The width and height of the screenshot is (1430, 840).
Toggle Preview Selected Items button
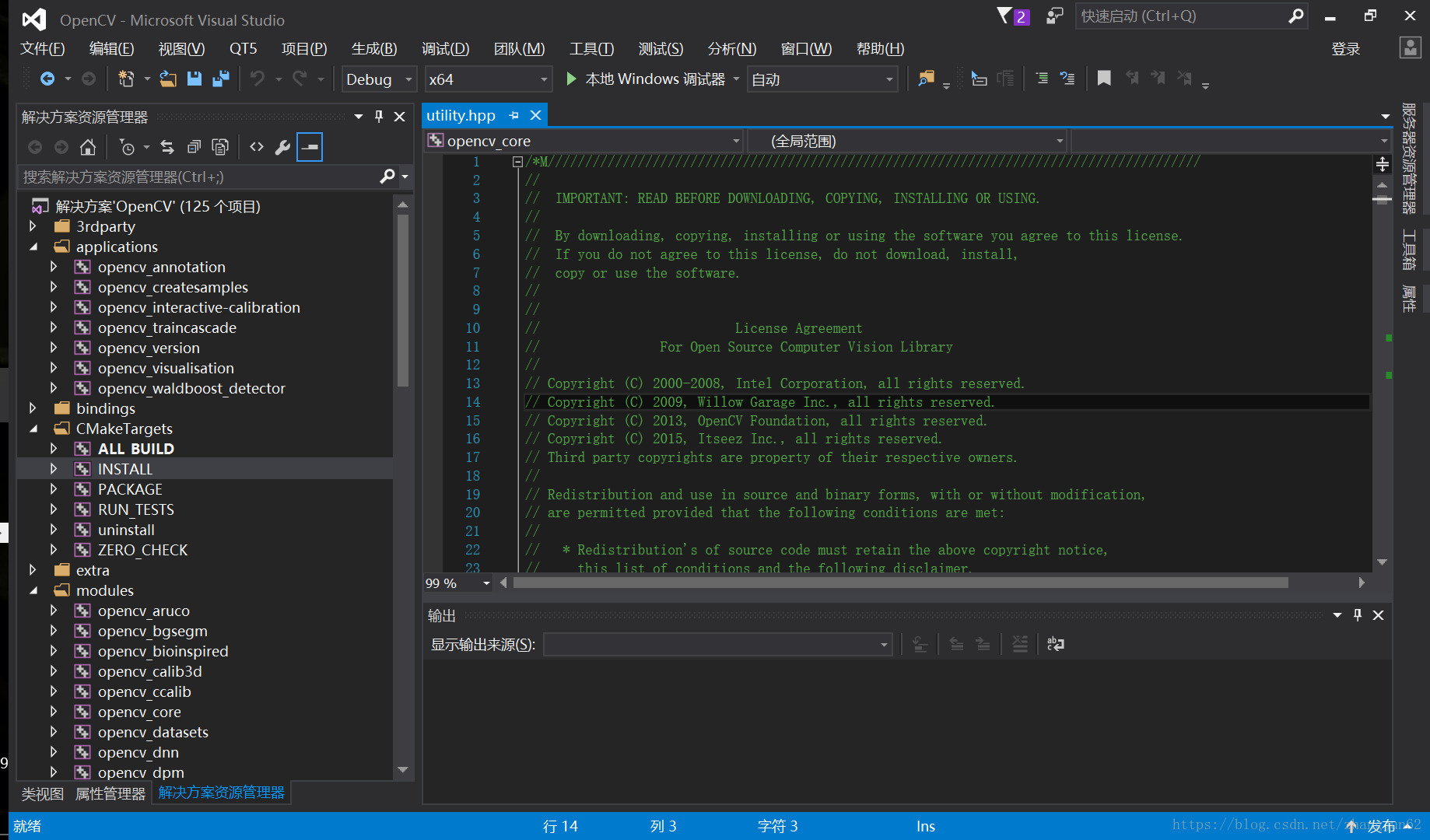pyautogui.click(x=310, y=147)
